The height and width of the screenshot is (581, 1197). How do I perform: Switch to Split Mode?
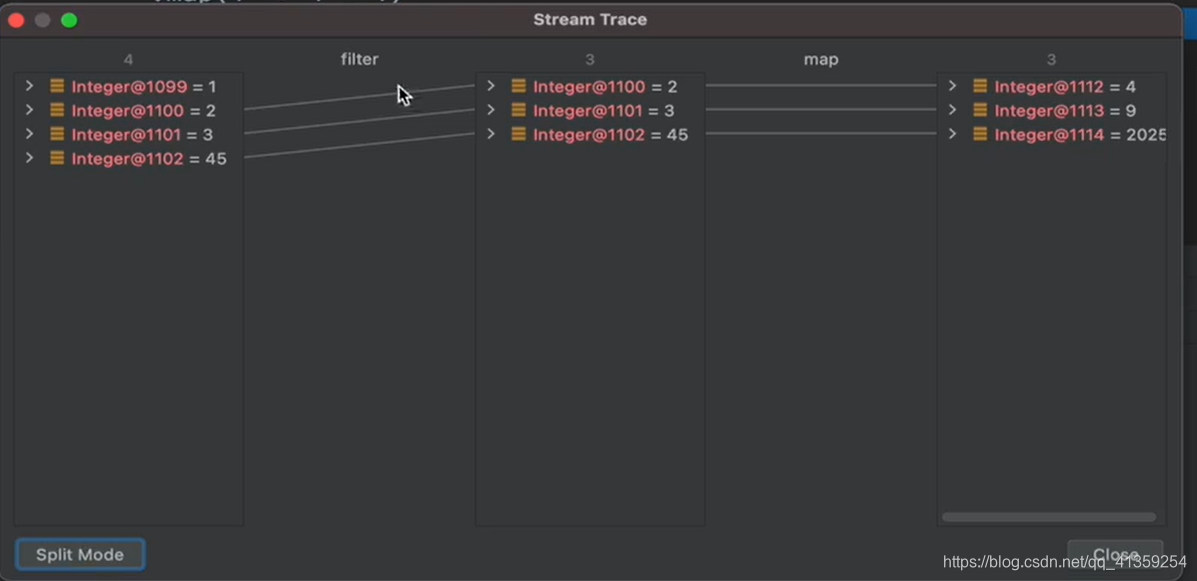(x=80, y=555)
